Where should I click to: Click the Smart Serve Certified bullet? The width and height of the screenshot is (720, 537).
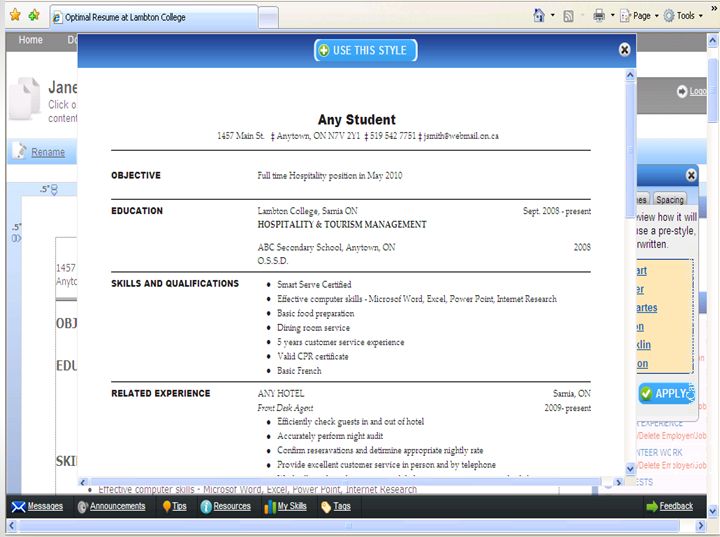click(x=314, y=284)
